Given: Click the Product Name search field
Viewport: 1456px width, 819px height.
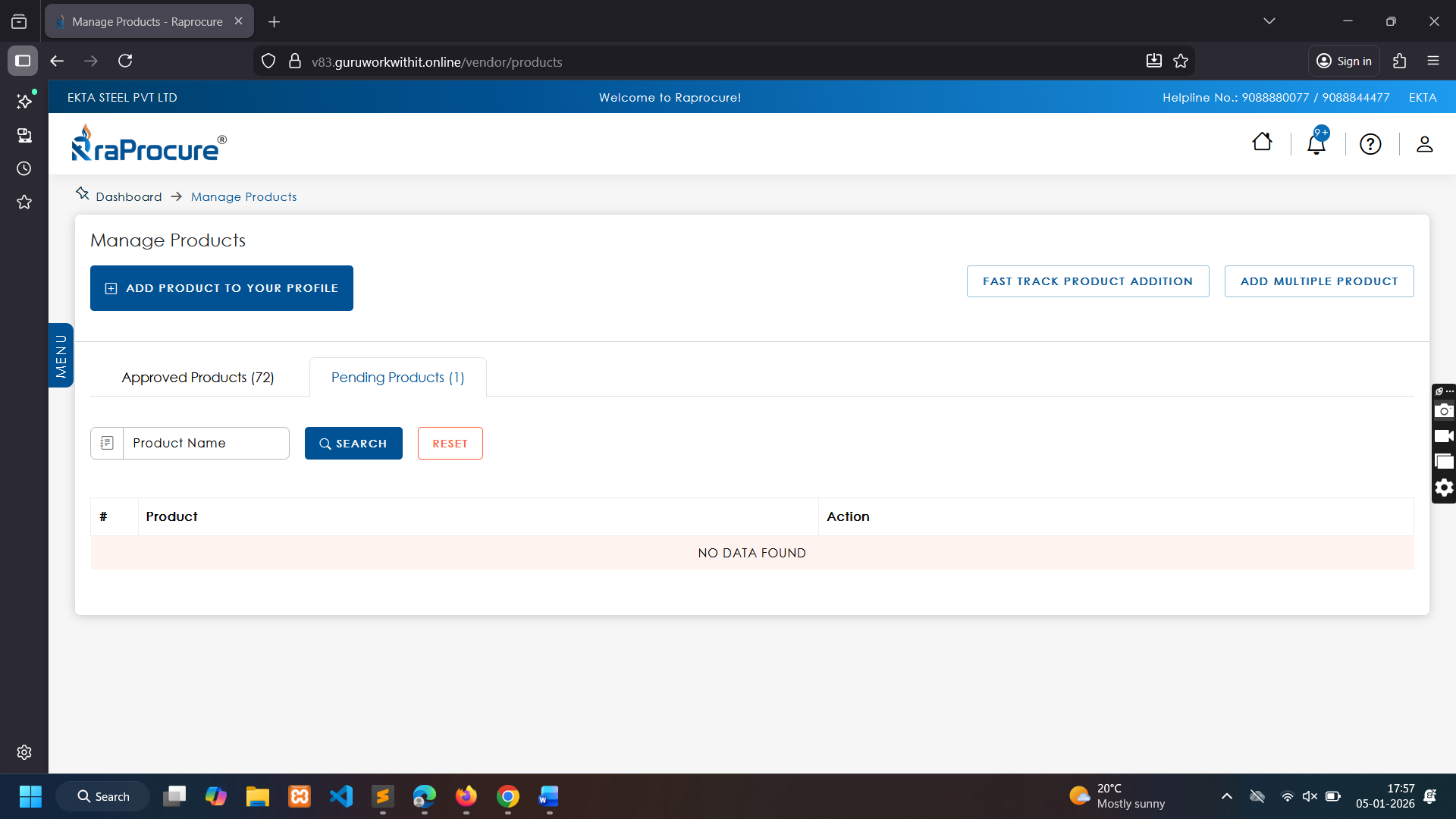Looking at the screenshot, I should point(206,444).
